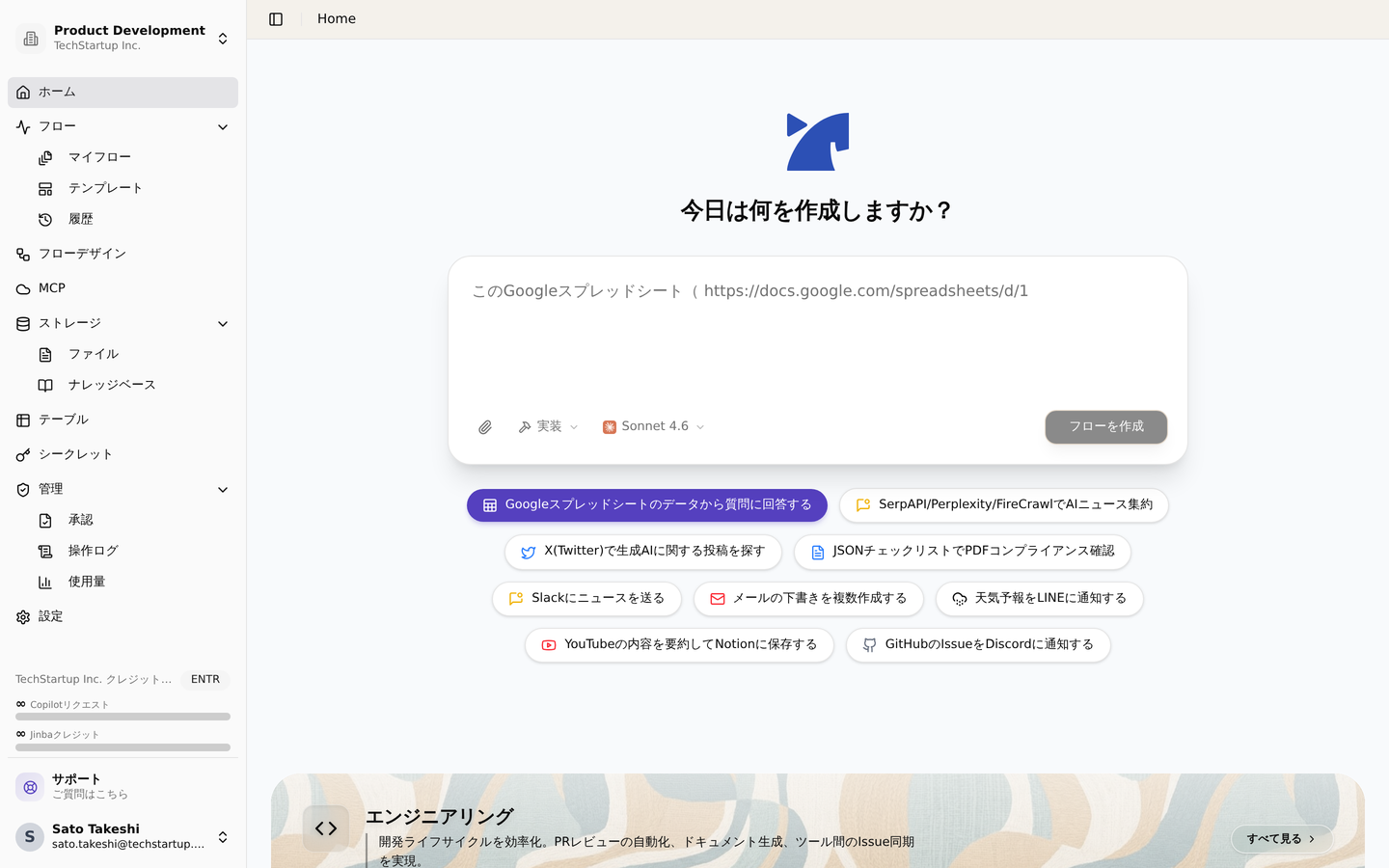Open the Sato Takeshi account menu

point(123,837)
